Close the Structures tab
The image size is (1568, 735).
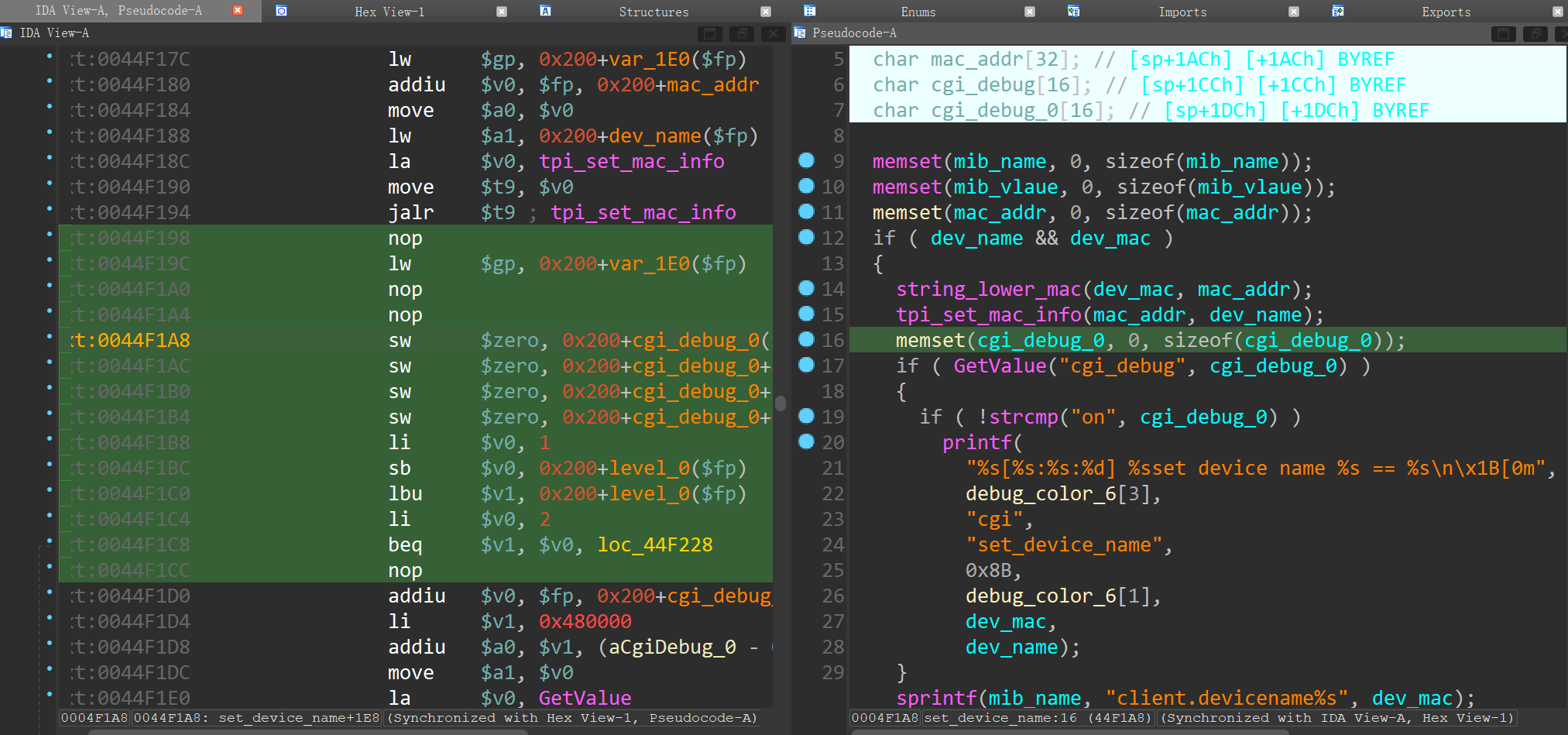[x=766, y=12]
